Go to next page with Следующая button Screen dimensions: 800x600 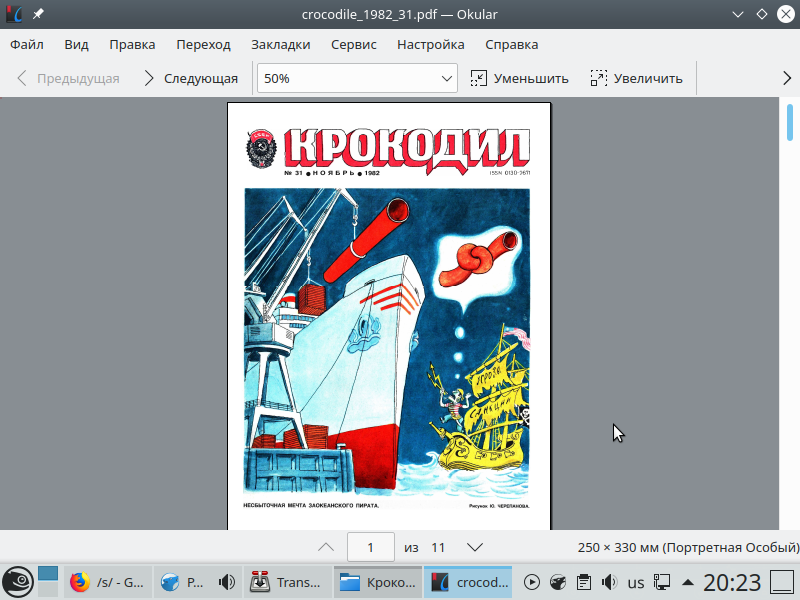coord(191,78)
